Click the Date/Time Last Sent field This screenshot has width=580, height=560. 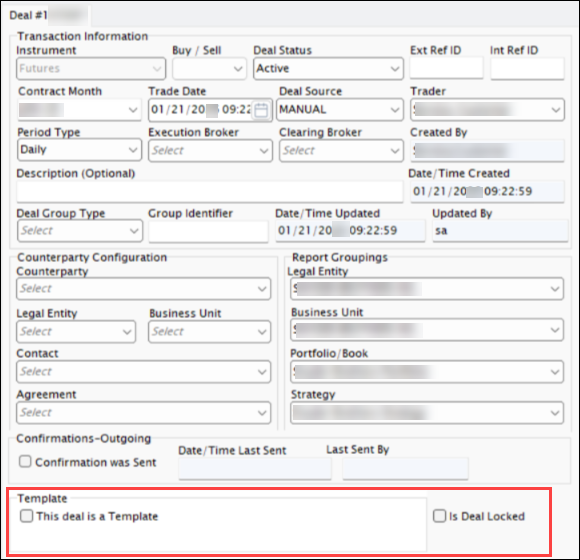point(255,468)
